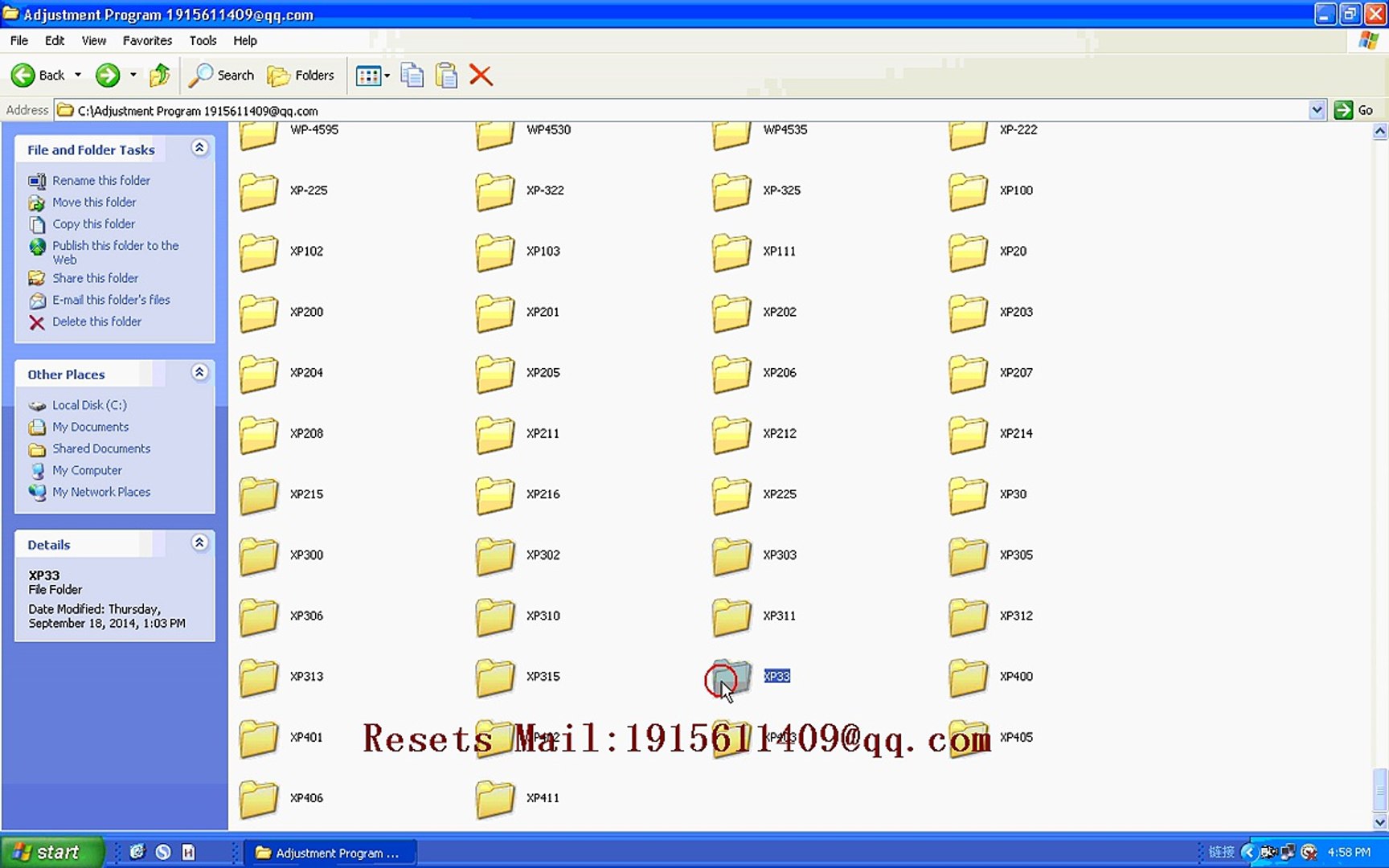The width and height of the screenshot is (1389, 868).
Task: Select the XP102 folder icon
Action: click(259, 252)
